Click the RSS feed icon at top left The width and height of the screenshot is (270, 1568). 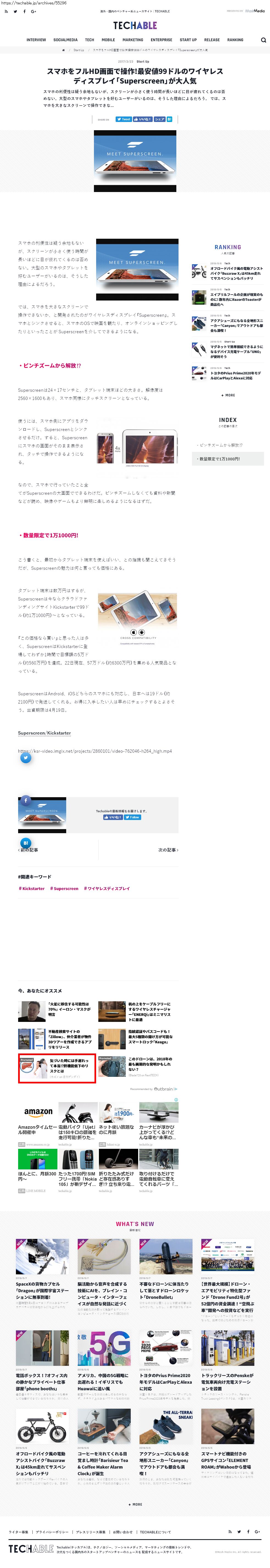[6, 11]
